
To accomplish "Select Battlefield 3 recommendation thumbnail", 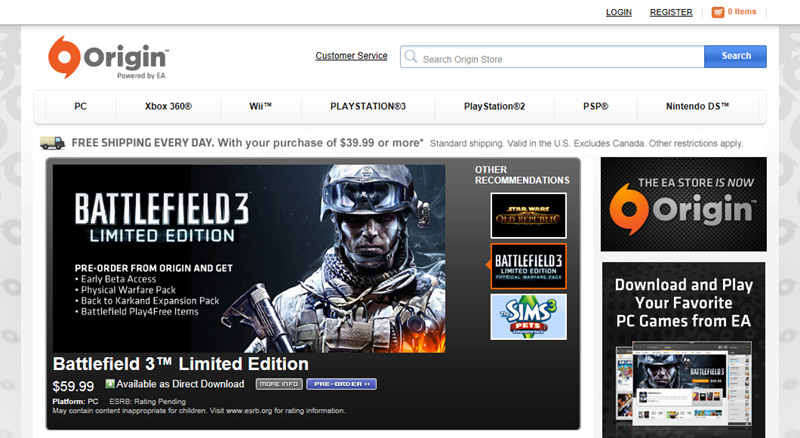I will point(529,266).
